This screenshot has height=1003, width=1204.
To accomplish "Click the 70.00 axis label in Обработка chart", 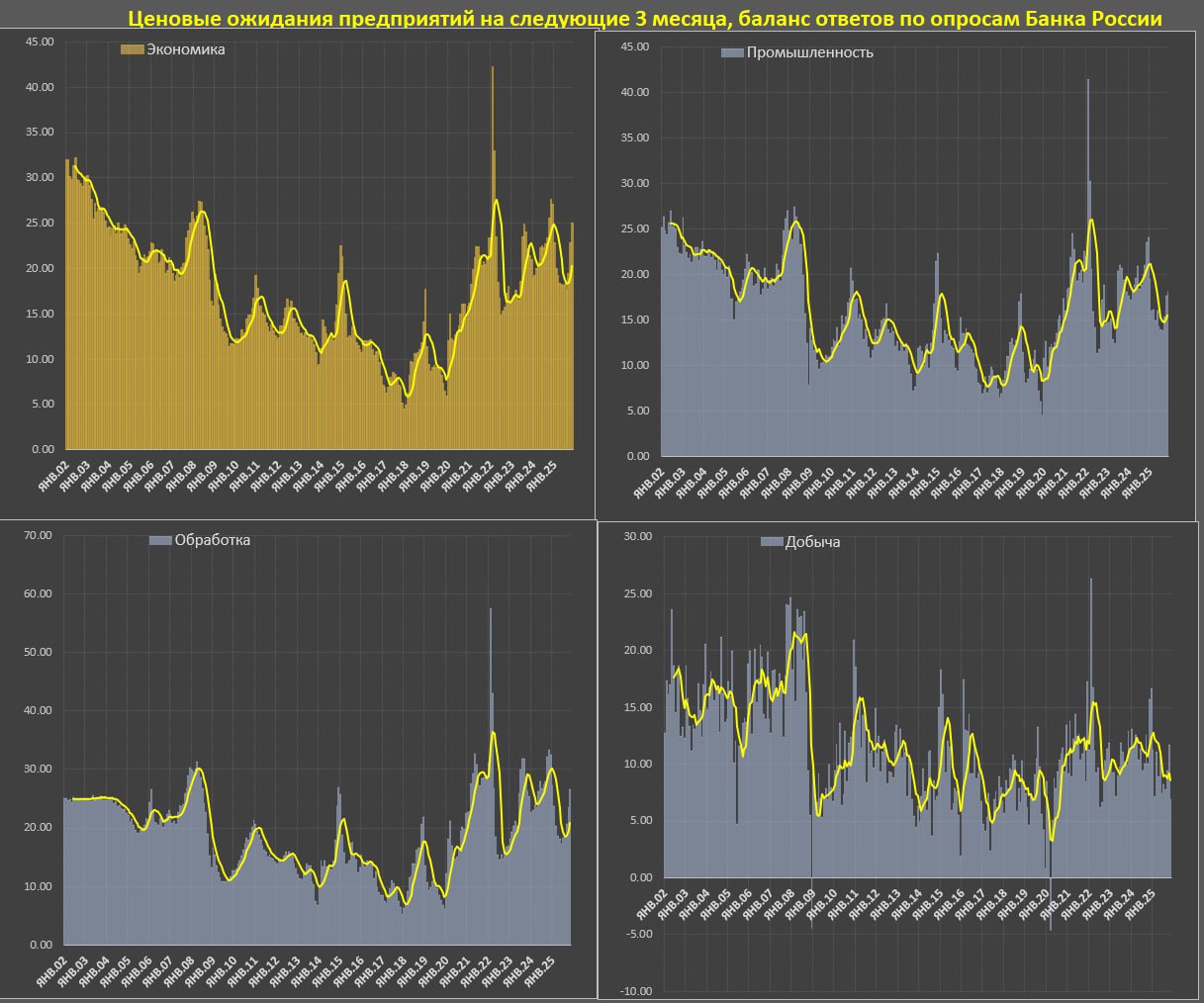I will click(x=37, y=535).
